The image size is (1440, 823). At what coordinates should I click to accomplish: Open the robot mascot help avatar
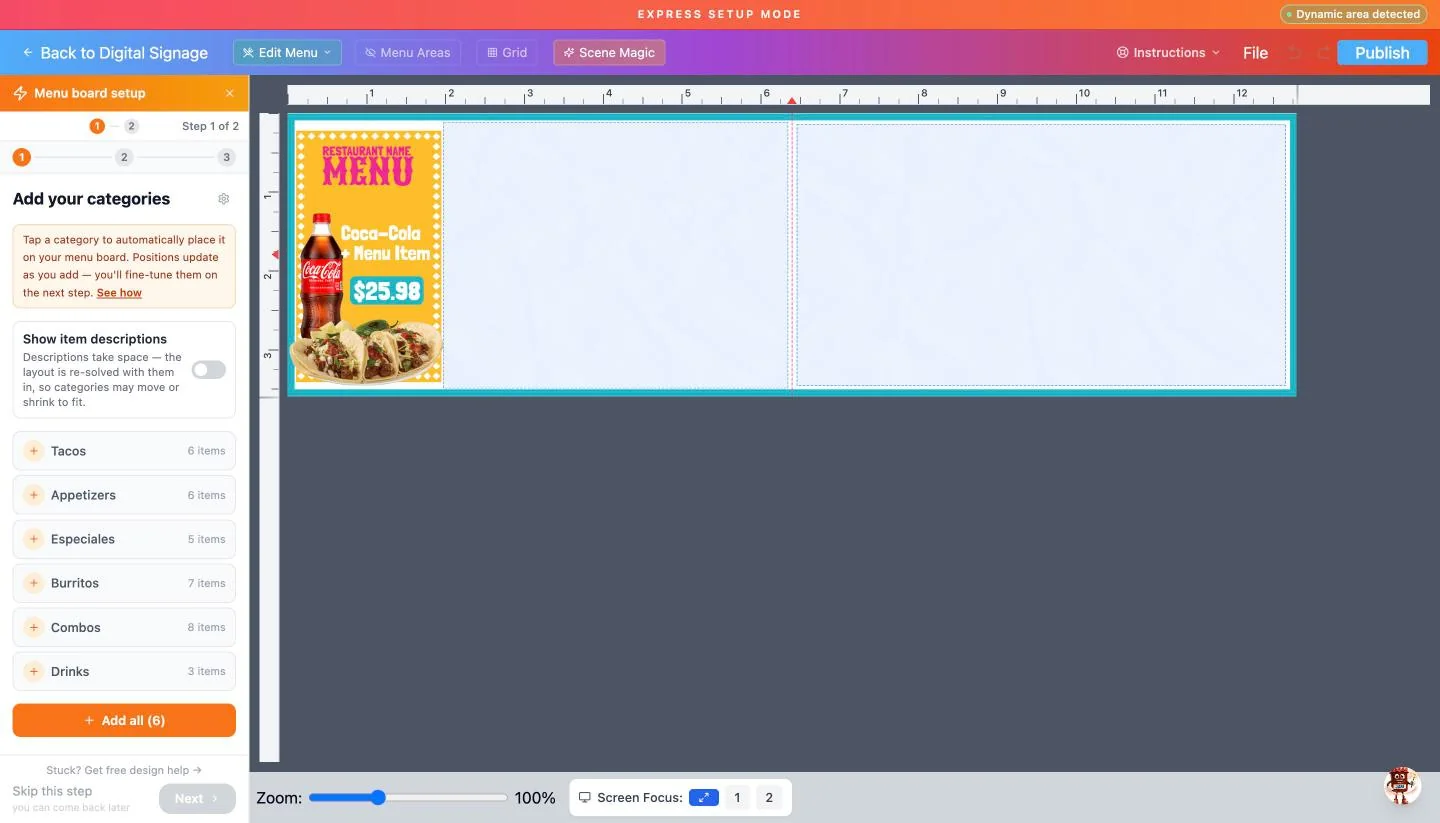coord(1402,785)
